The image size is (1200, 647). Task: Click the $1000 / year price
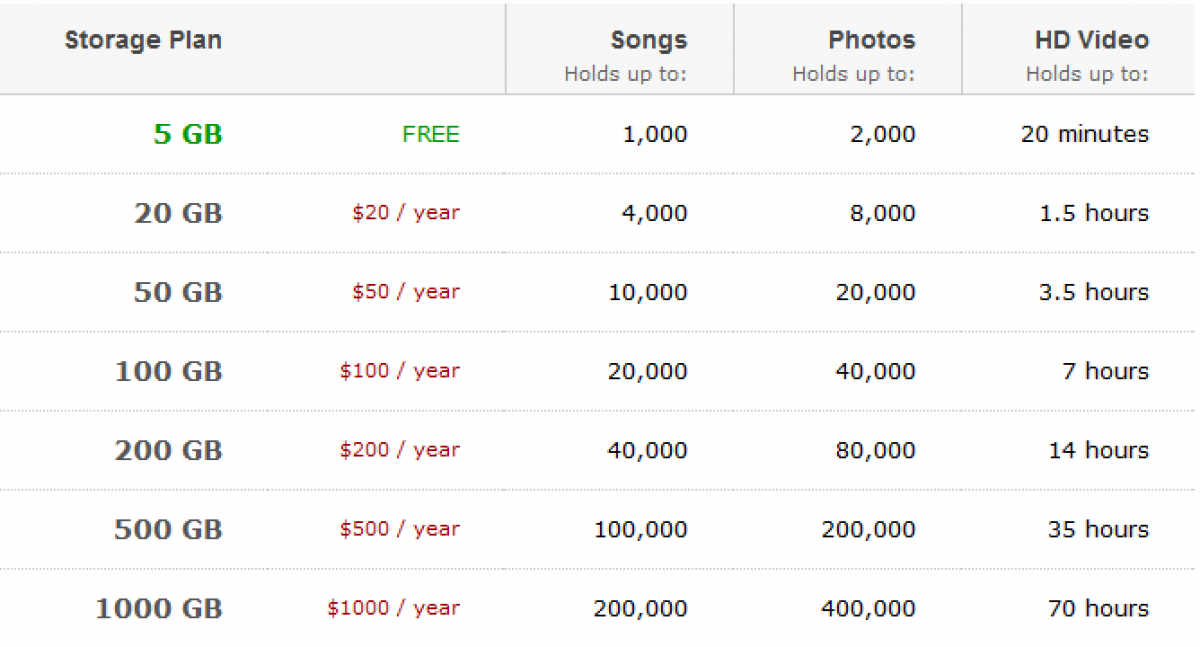[x=394, y=608]
